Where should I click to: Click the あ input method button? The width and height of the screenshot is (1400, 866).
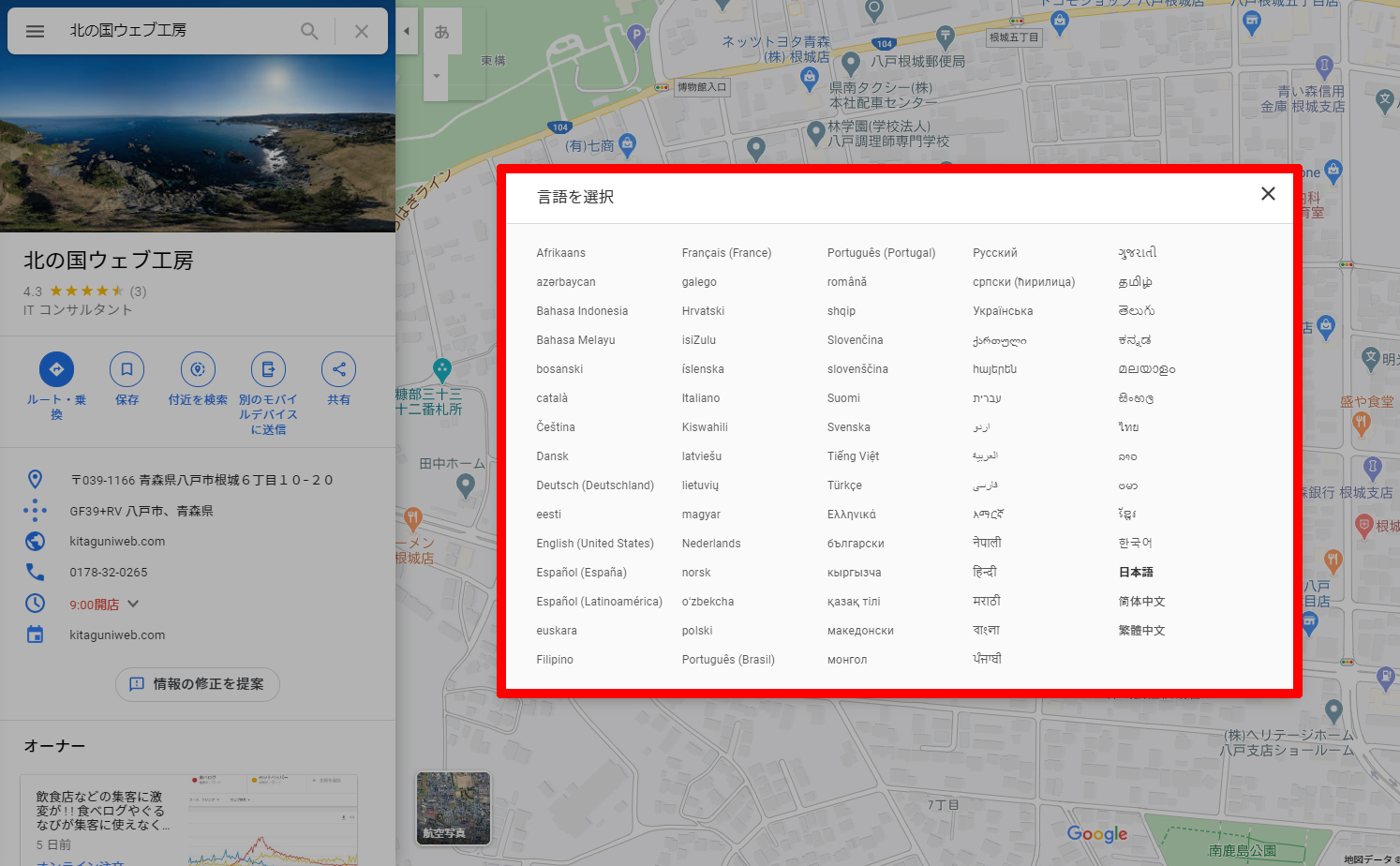click(441, 32)
